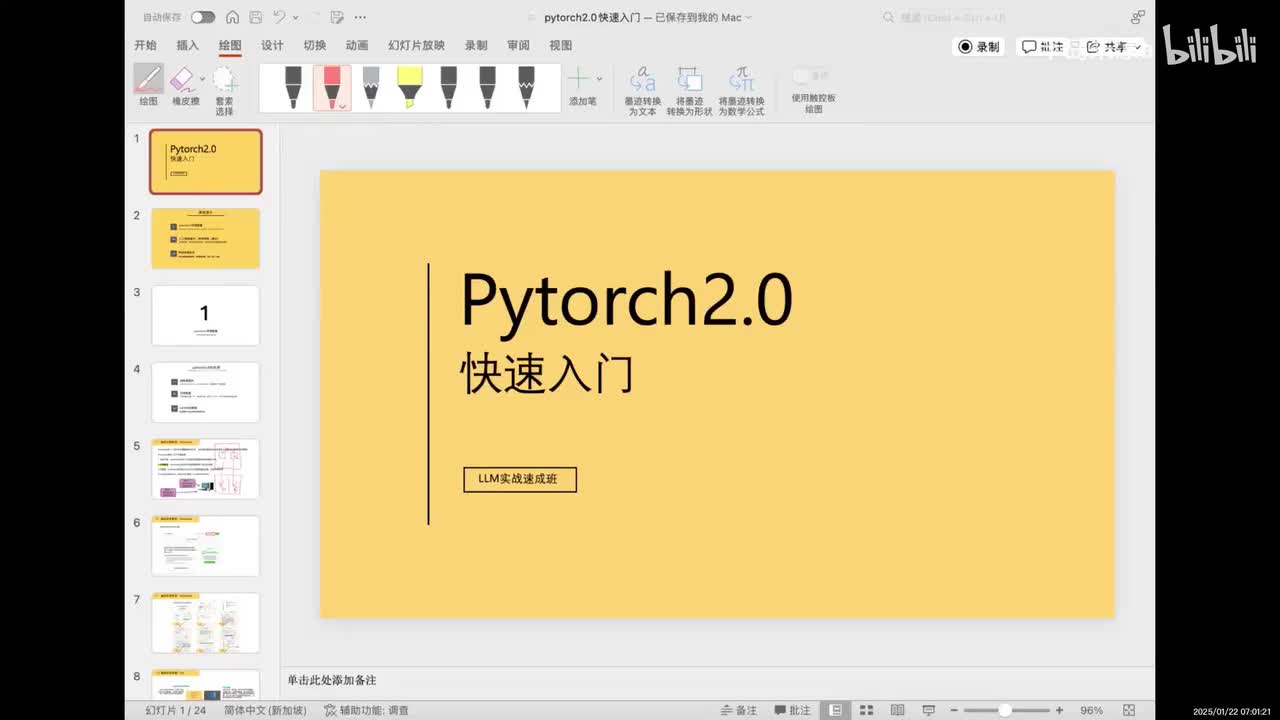Open Eraser dropdown arrow

pos(202,78)
